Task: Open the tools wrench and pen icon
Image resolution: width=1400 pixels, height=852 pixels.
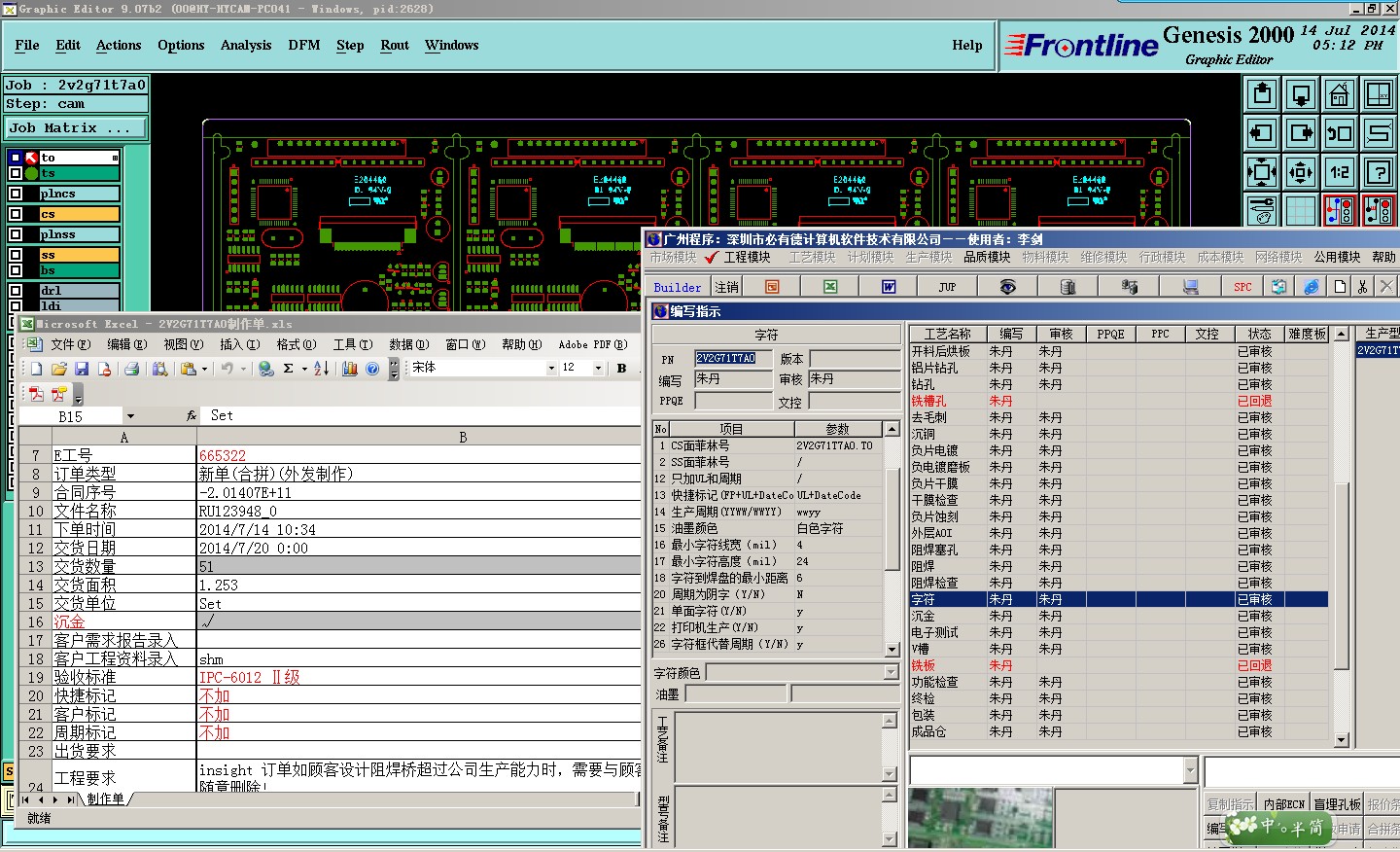Action: tap(1262, 210)
